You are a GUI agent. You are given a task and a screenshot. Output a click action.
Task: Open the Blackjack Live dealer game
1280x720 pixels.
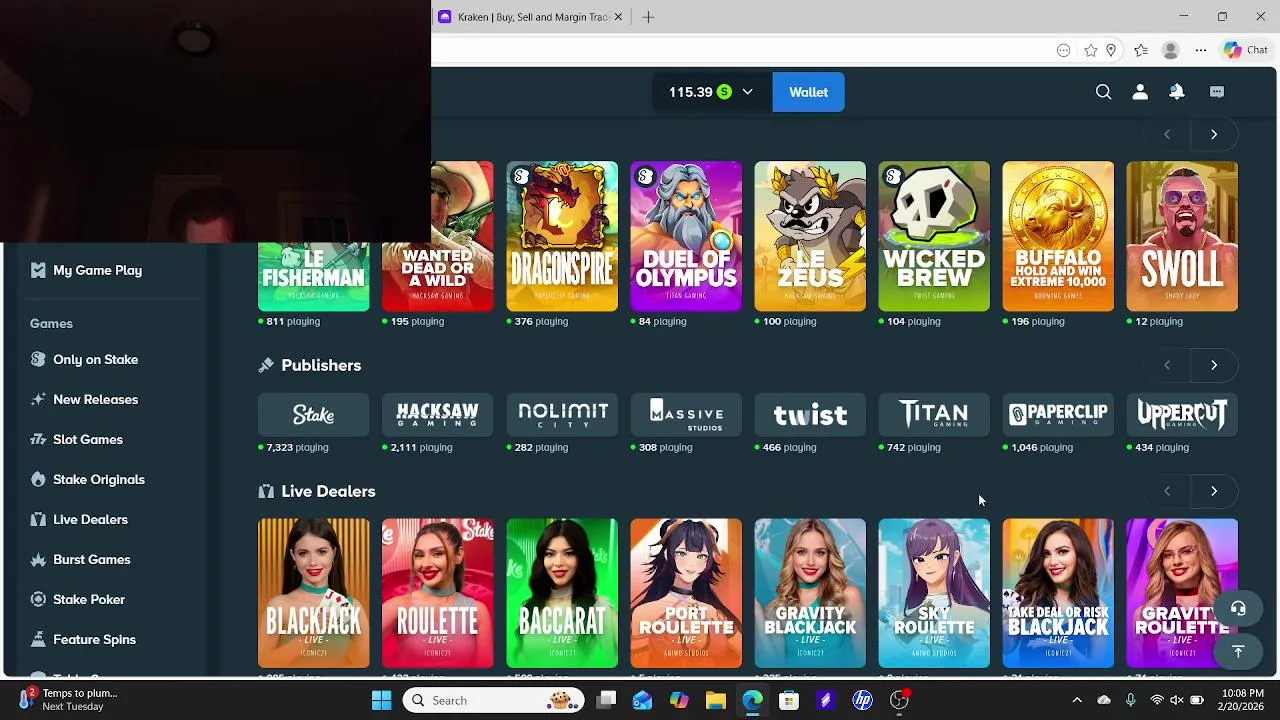(x=314, y=593)
